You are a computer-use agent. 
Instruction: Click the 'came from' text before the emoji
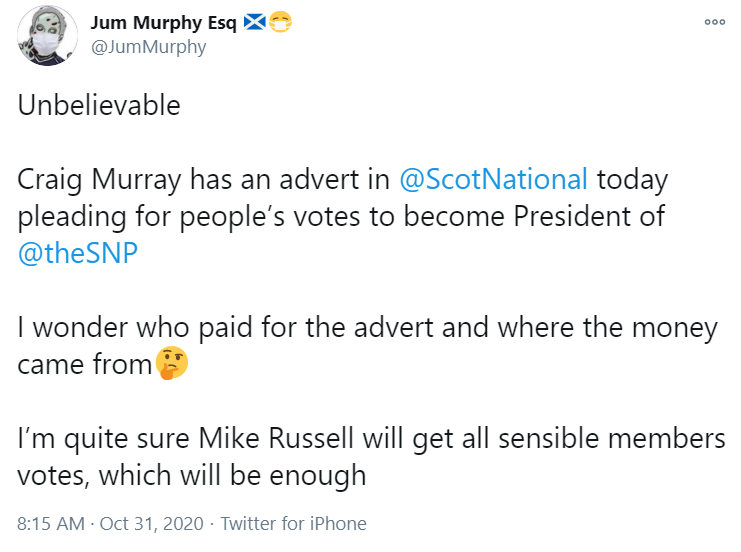[x=84, y=365]
